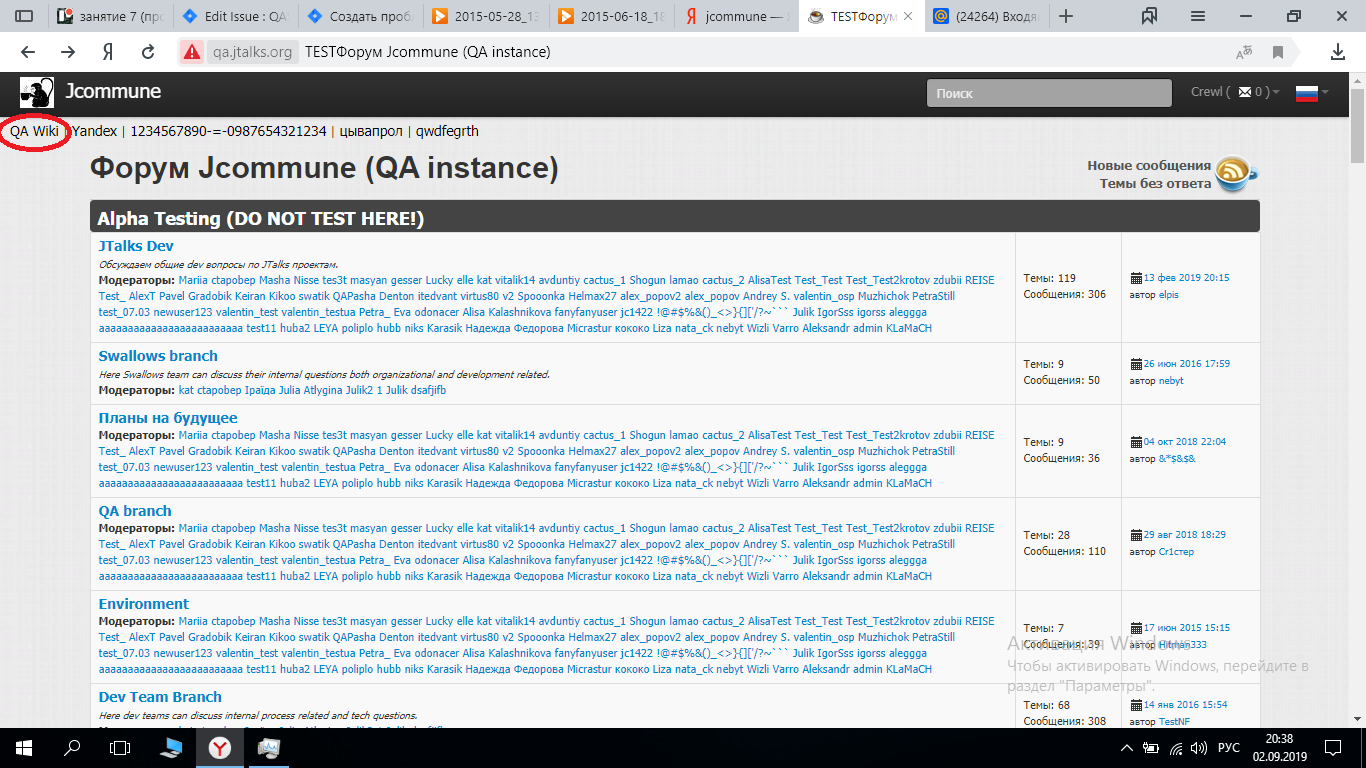Click the mail envelope icon near Crewl

coord(1245,92)
